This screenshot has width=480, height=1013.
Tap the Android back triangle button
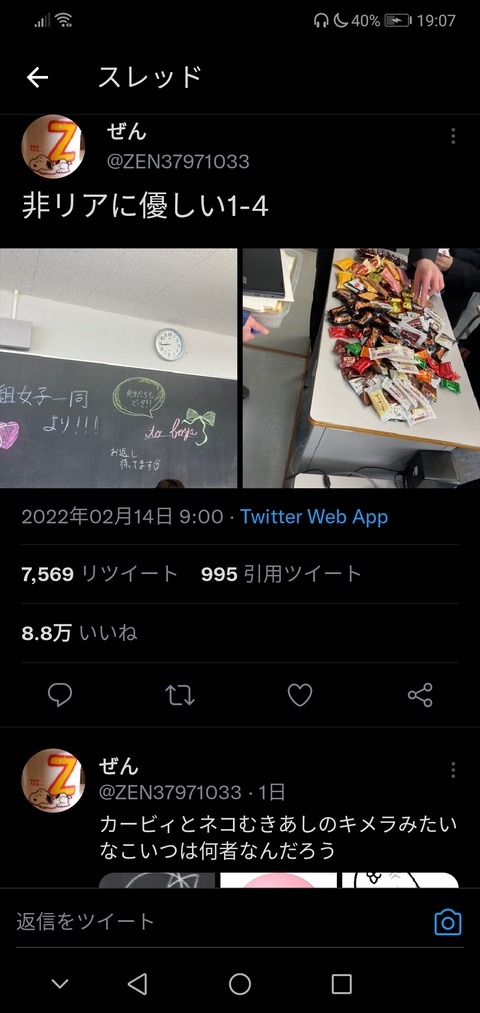coord(138,984)
